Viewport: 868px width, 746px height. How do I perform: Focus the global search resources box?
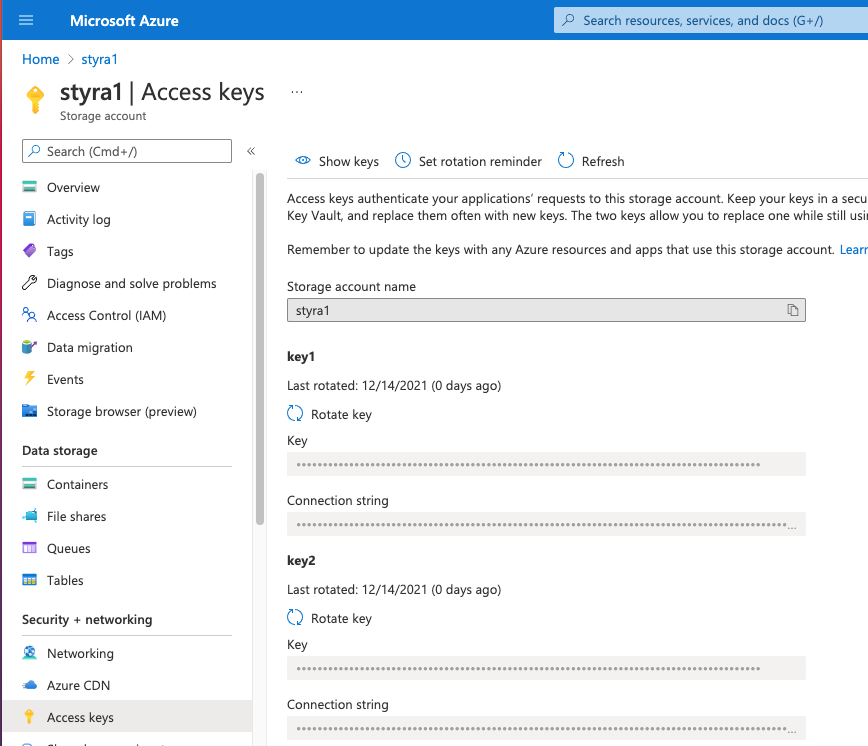pyautogui.click(x=711, y=20)
